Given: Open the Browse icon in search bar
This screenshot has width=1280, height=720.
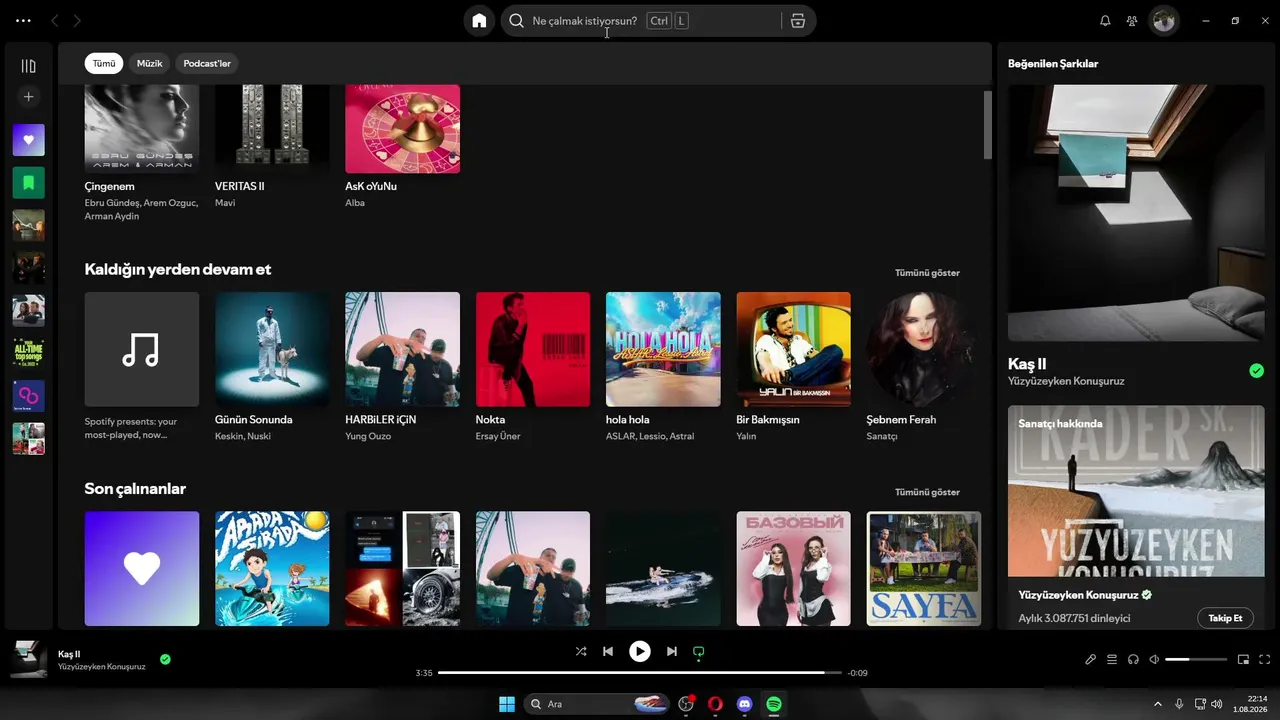Looking at the screenshot, I should (797, 21).
